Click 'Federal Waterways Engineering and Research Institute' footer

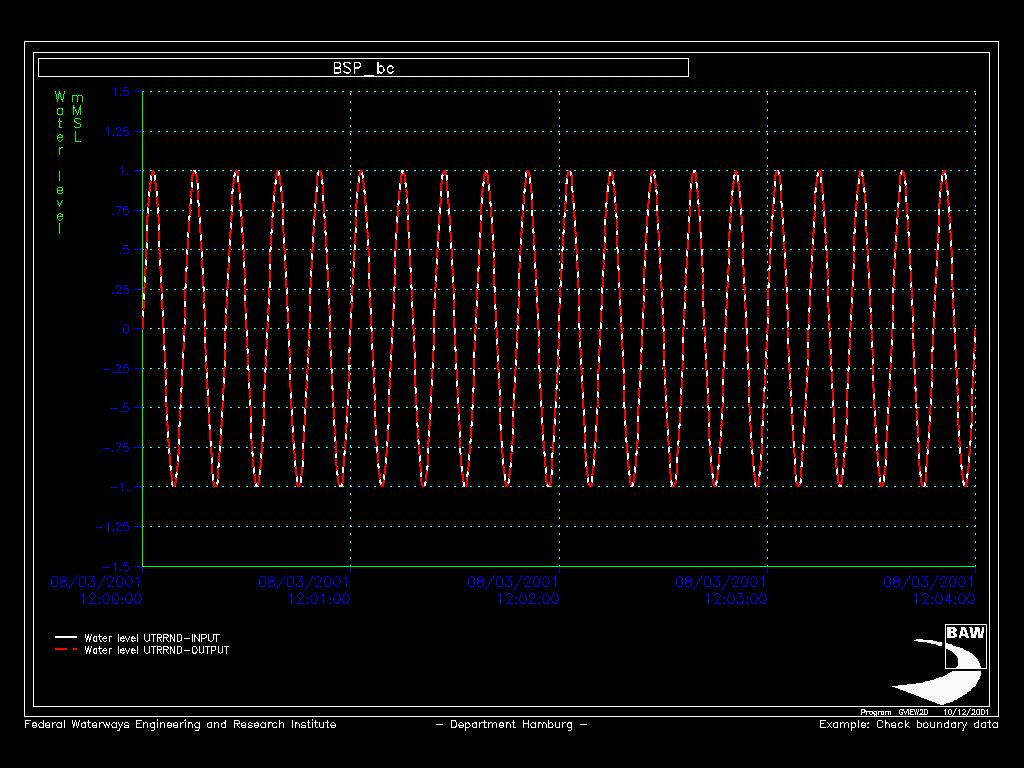[x=180, y=724]
